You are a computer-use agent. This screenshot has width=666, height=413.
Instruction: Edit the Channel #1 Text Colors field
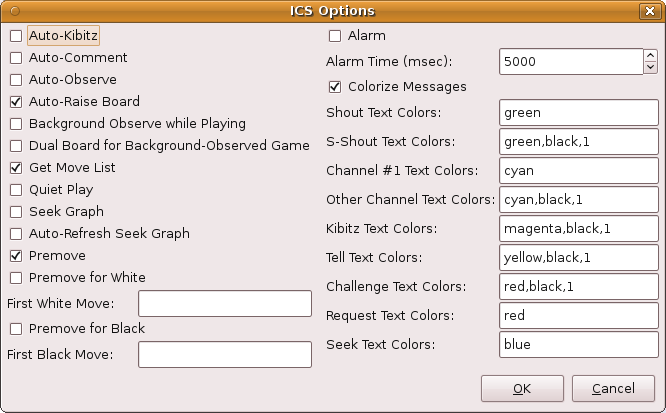579,170
